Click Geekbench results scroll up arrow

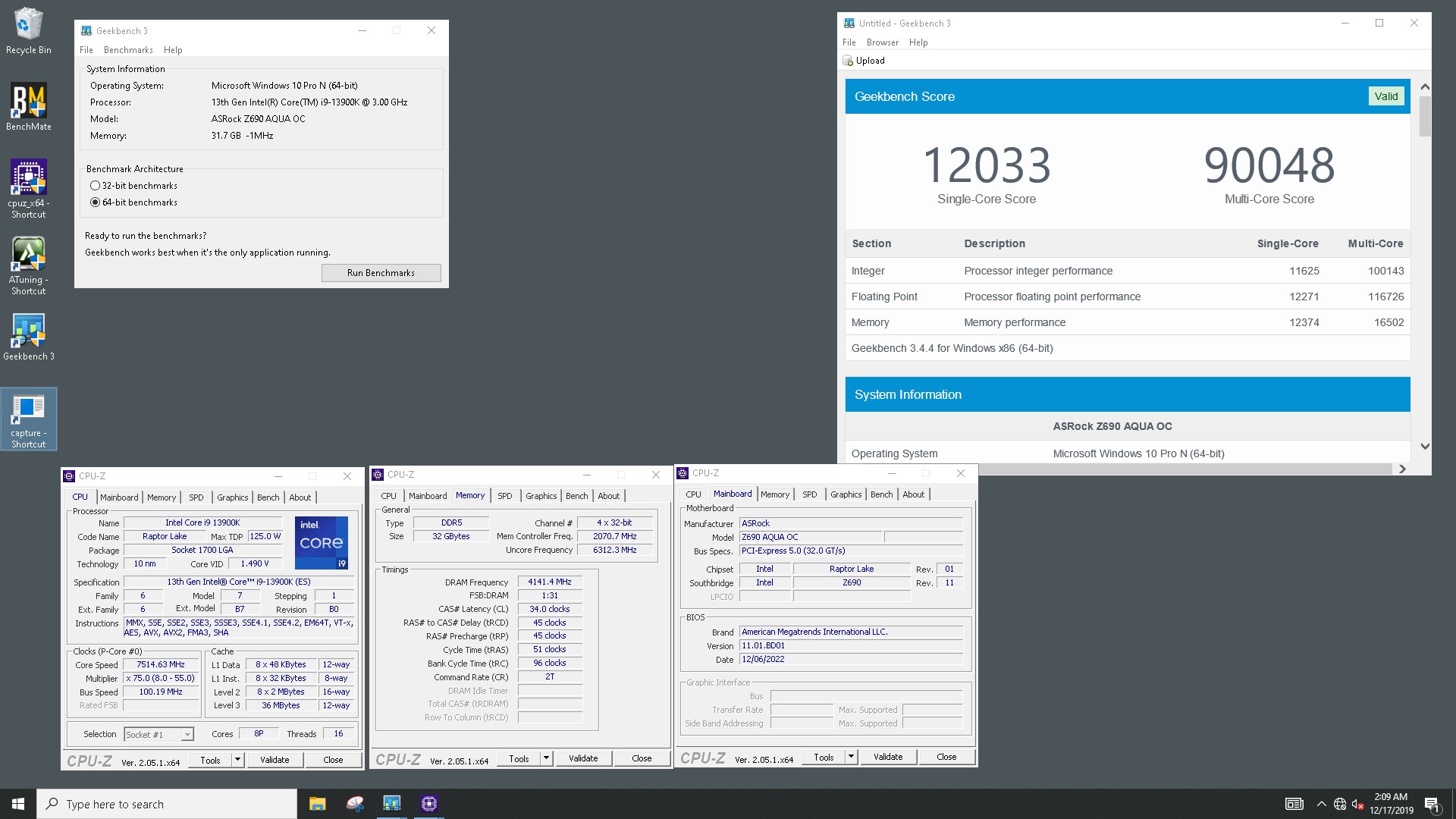1425,86
